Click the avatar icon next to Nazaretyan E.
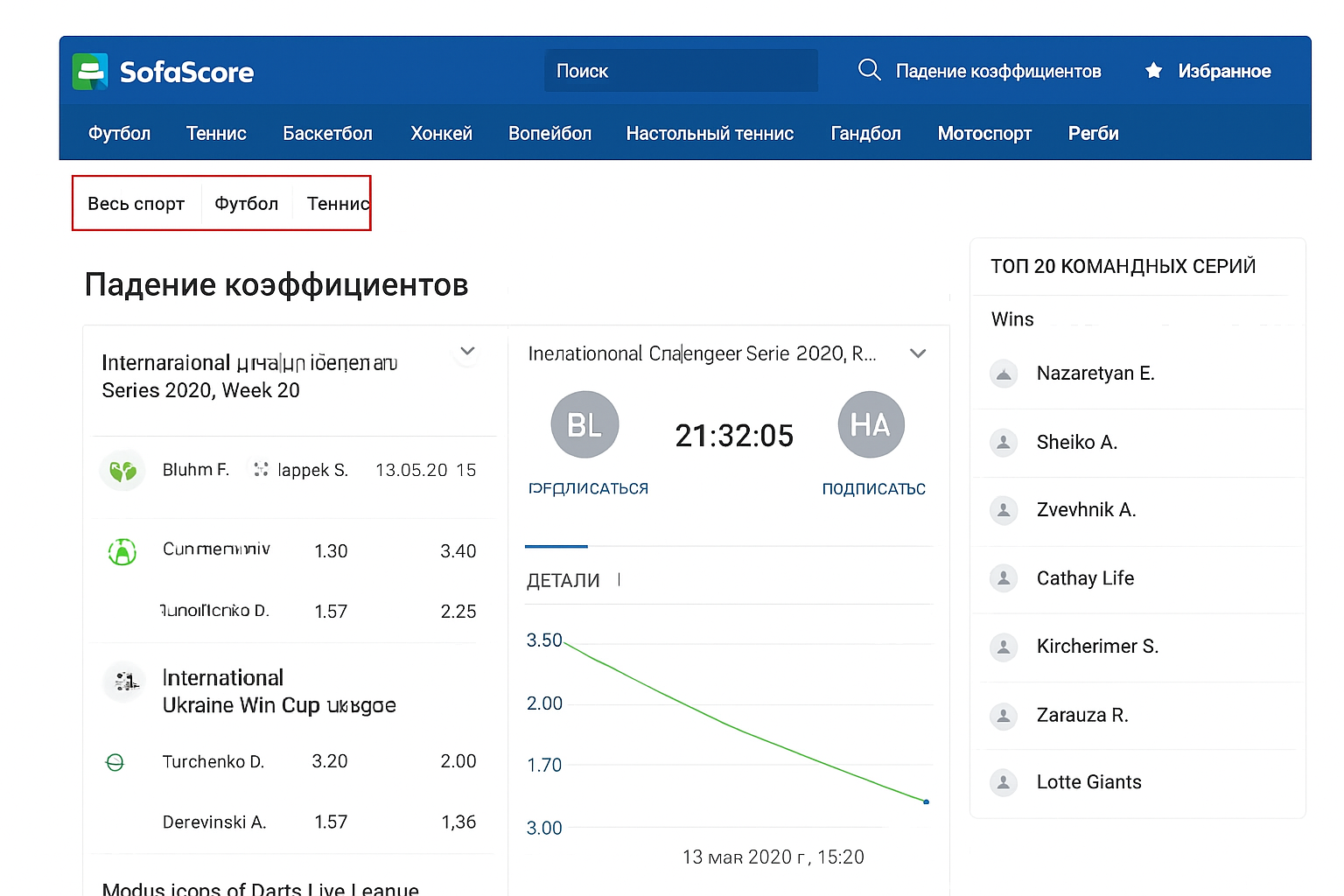This screenshot has width=1344, height=896. point(1004,374)
